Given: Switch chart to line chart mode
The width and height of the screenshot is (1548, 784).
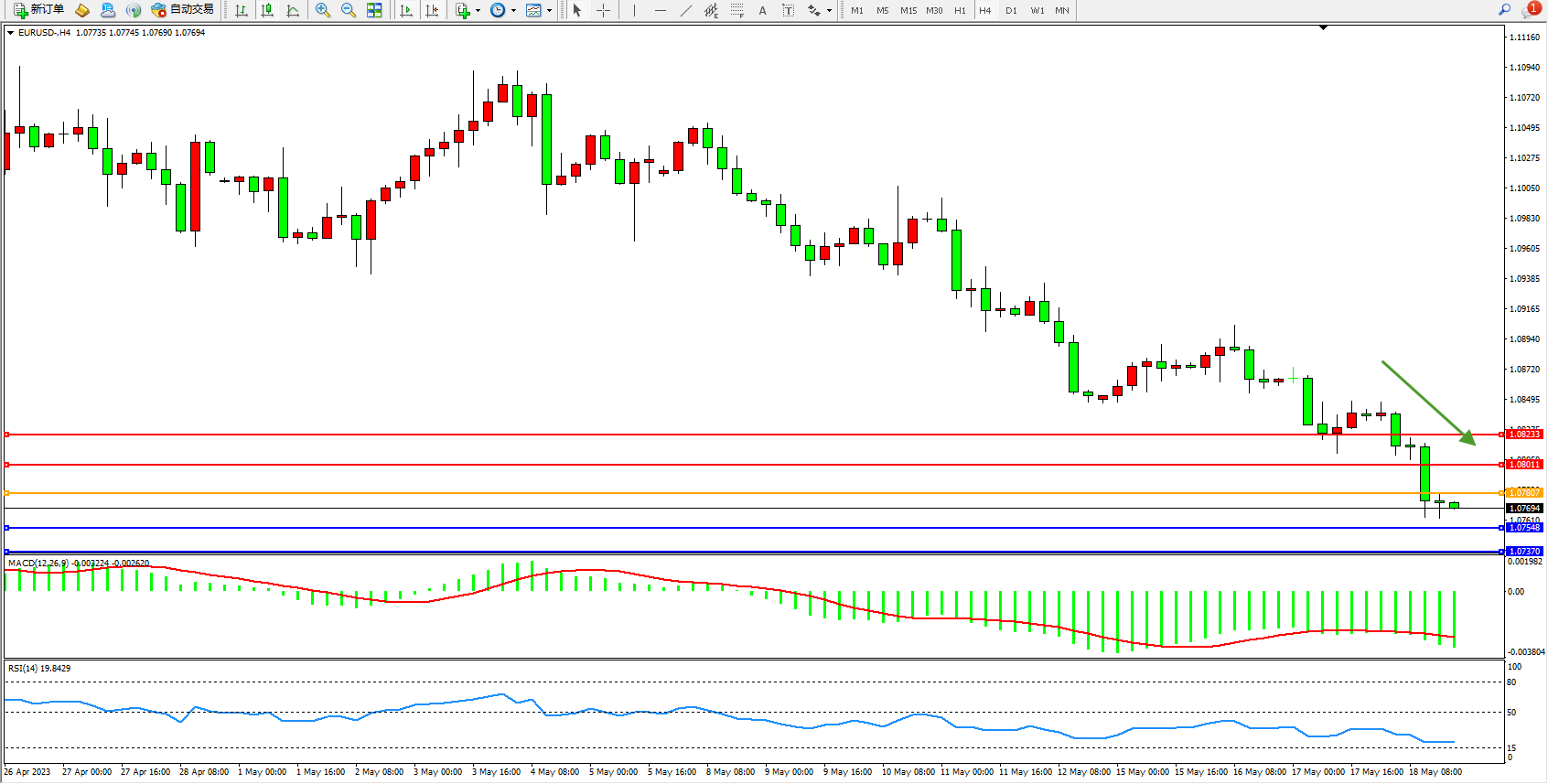Looking at the screenshot, I should pyautogui.click(x=293, y=10).
